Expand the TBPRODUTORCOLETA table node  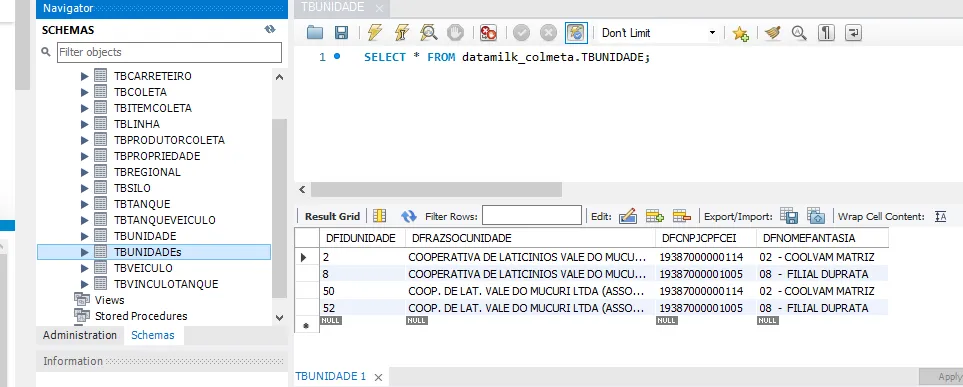[85, 140]
